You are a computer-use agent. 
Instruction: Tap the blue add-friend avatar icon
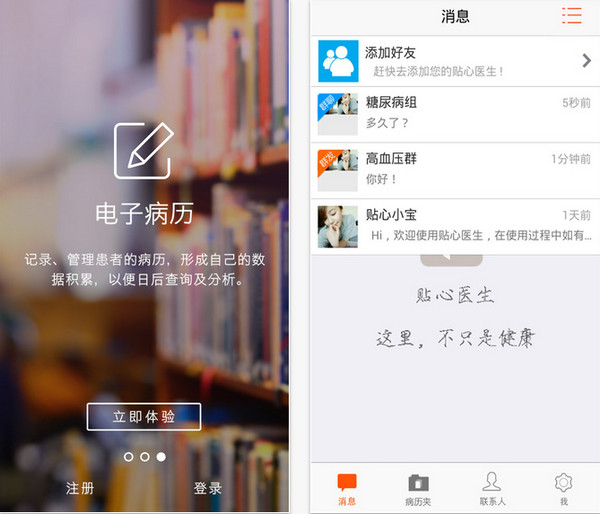[x=338, y=61]
